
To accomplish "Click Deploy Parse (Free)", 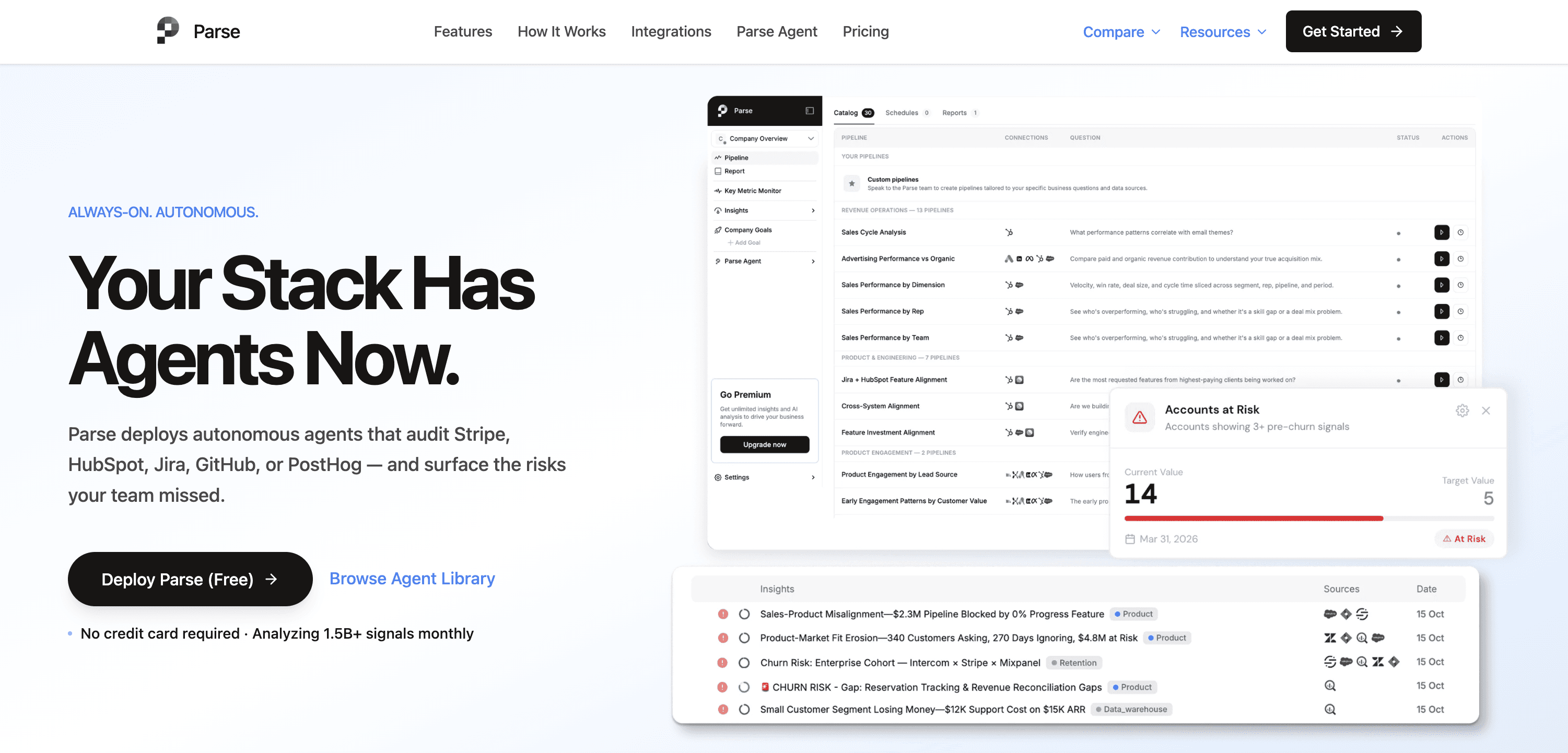I will pos(189,579).
